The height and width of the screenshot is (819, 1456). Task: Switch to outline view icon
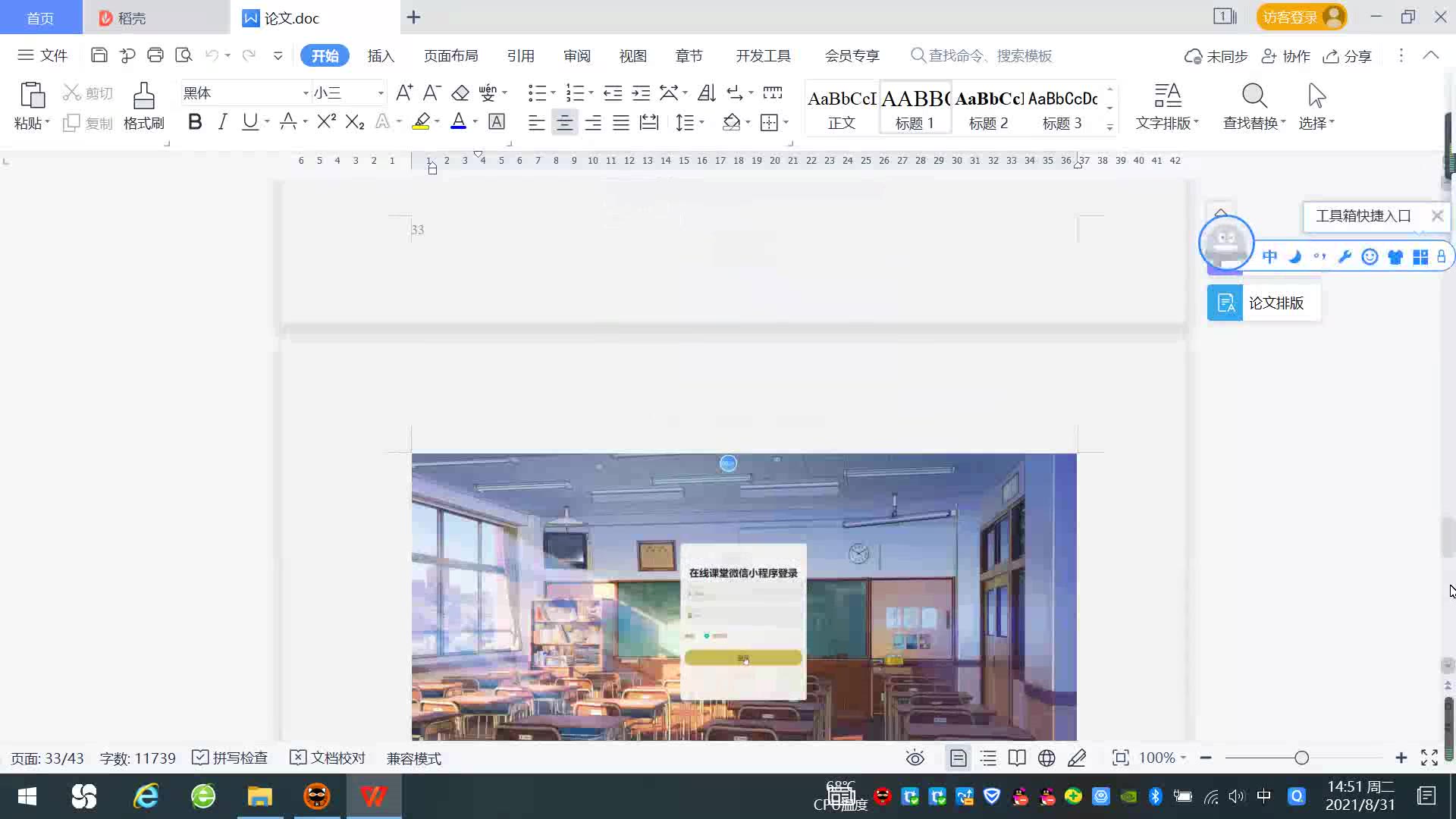coord(988,758)
